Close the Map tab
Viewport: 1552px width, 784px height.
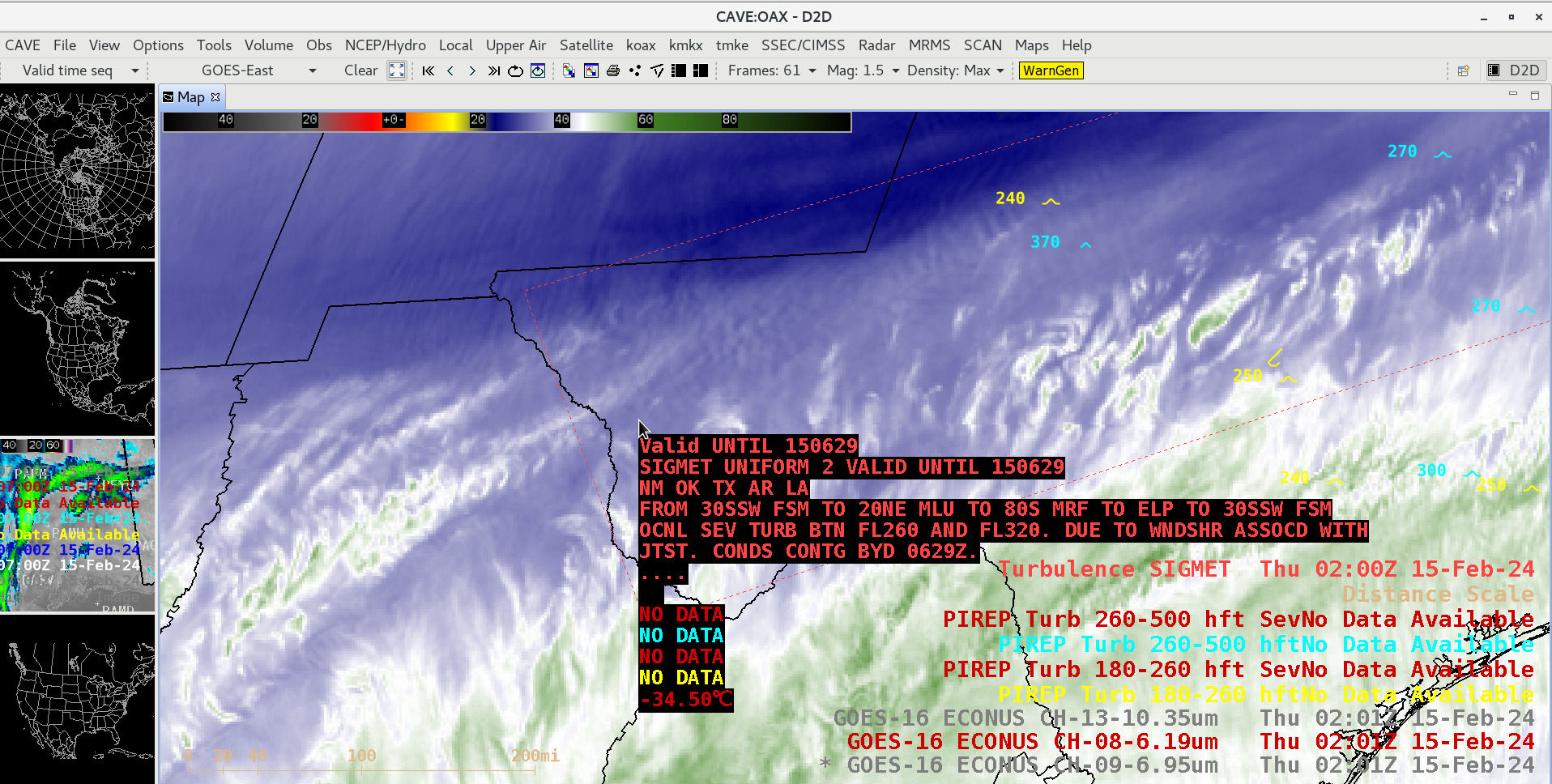215,97
